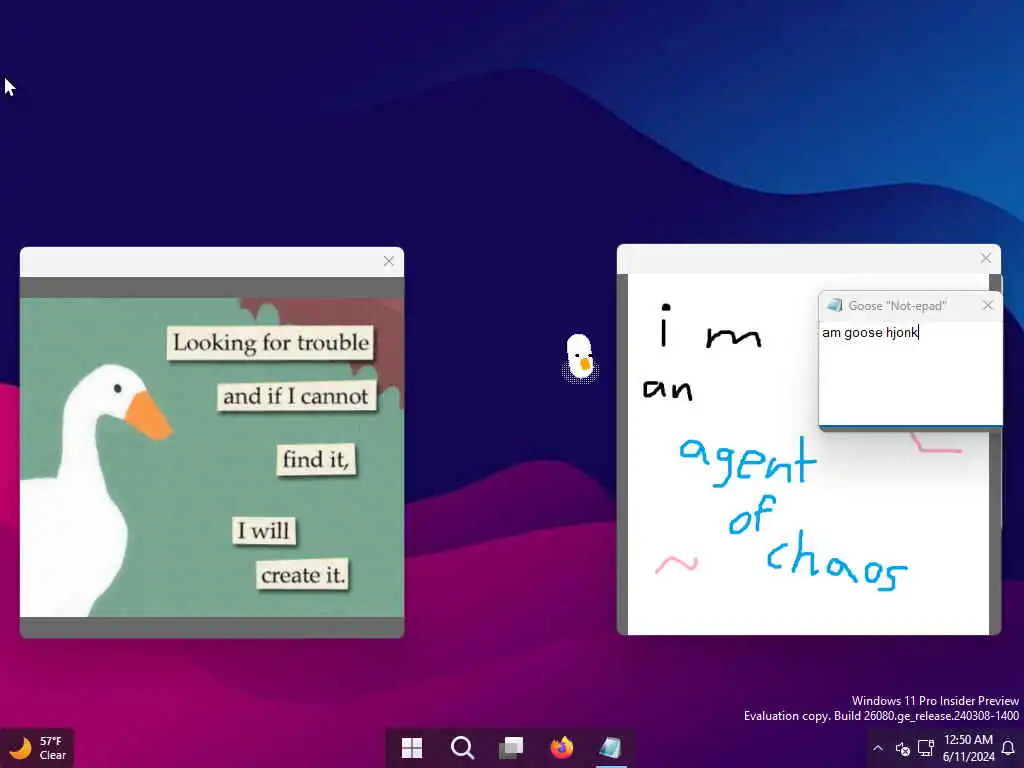This screenshot has height=768, width=1024.
Task: Click the goose walking on the desktop
Action: (579, 357)
